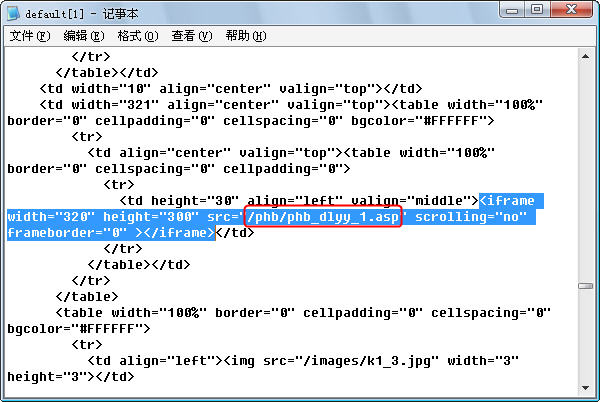600x402 pixels.
Task: Open the 编辑(E) menu
Action: 84,36
